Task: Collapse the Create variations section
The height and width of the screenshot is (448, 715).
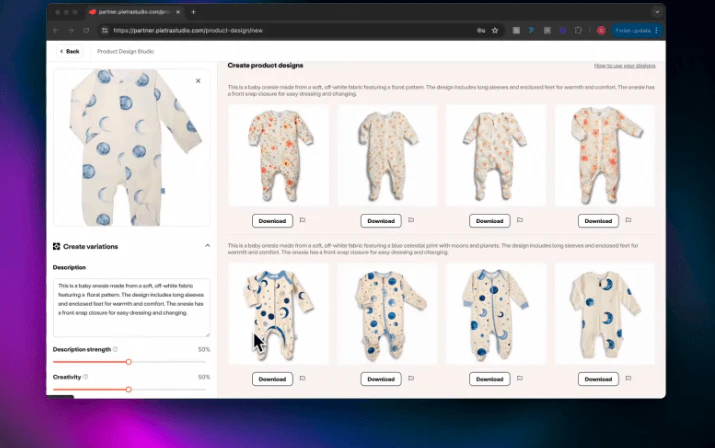Action: [207, 246]
